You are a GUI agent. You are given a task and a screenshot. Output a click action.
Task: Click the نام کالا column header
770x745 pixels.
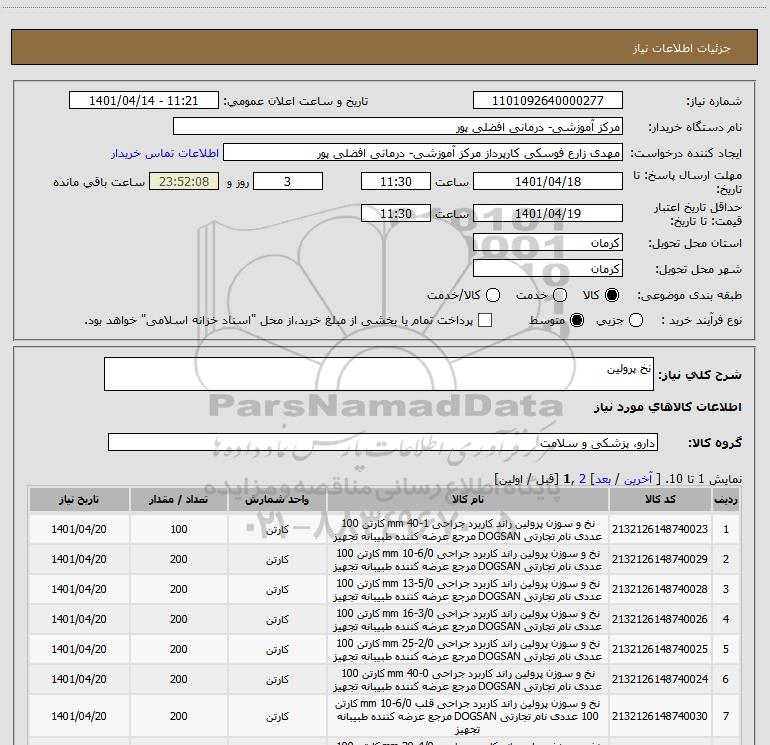(x=468, y=499)
